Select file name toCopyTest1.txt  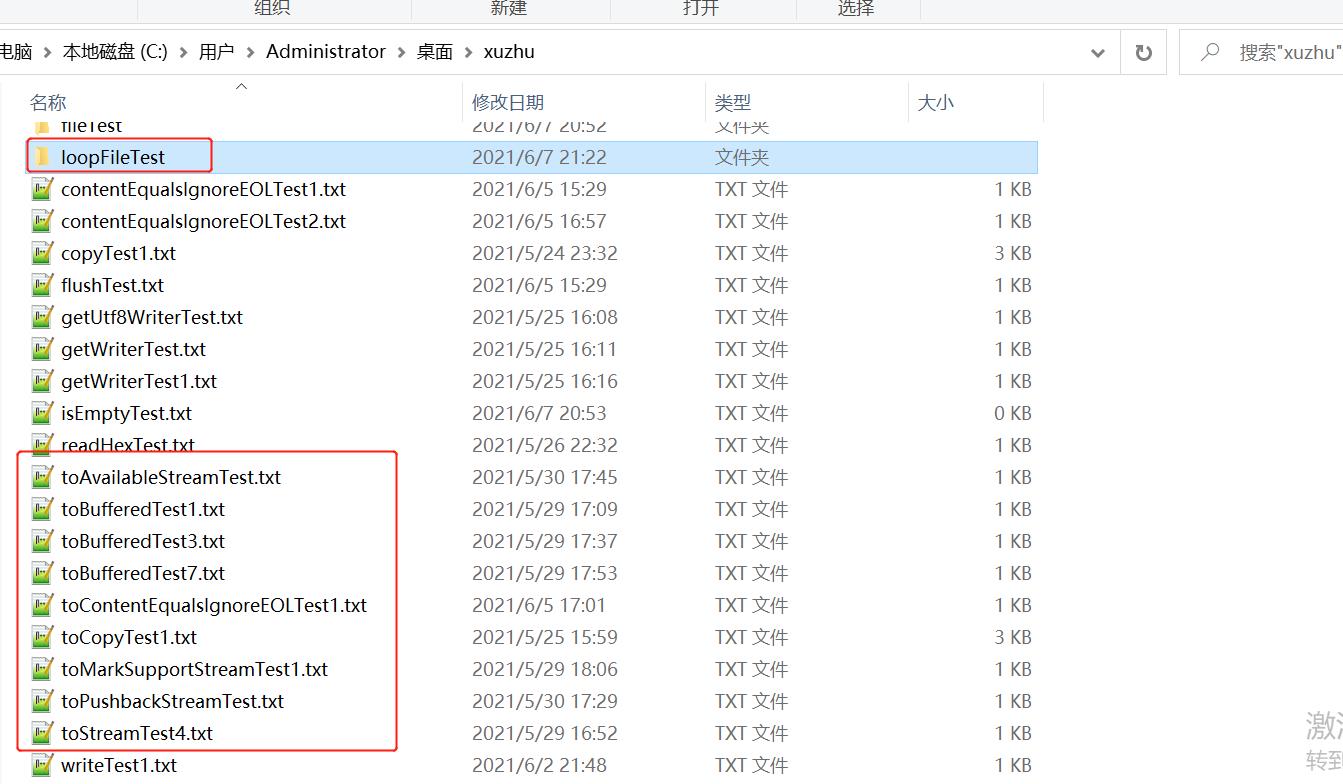tap(129, 637)
